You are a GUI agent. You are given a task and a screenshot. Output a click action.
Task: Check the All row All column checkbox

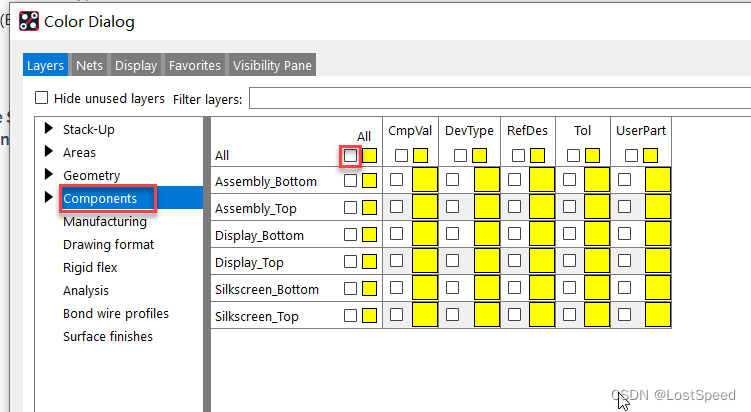350,155
